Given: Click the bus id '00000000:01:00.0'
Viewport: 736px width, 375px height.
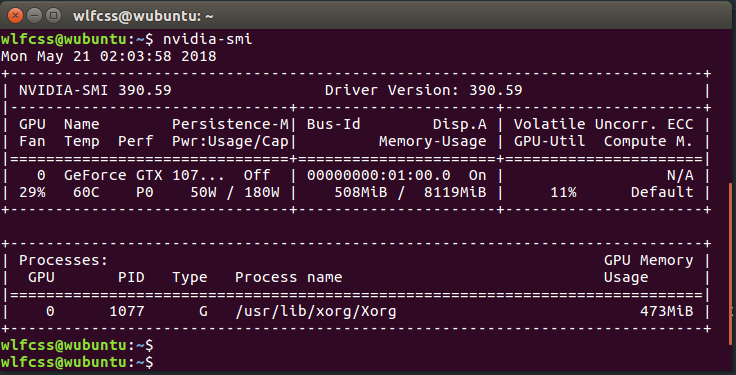Looking at the screenshot, I should (379, 176).
